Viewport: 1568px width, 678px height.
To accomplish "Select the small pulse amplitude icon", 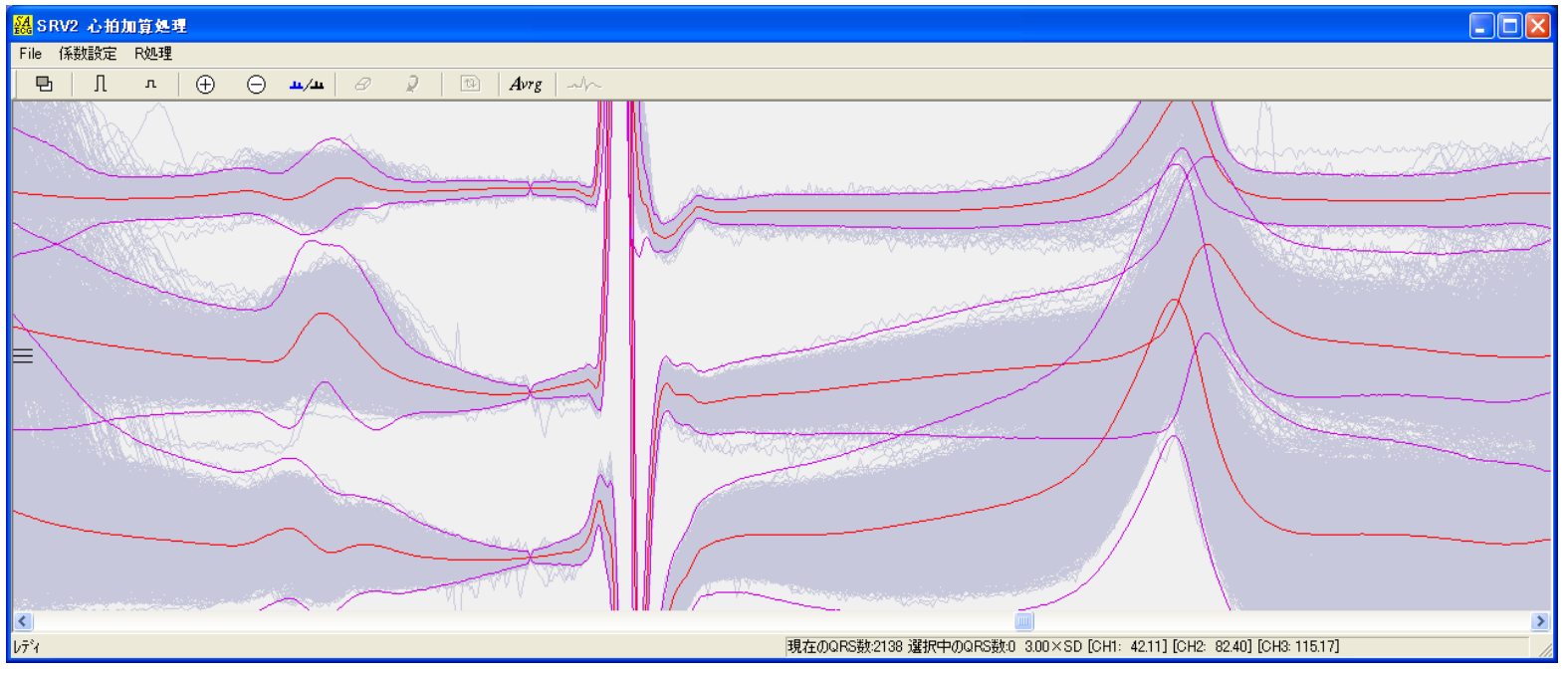I will 151,85.
